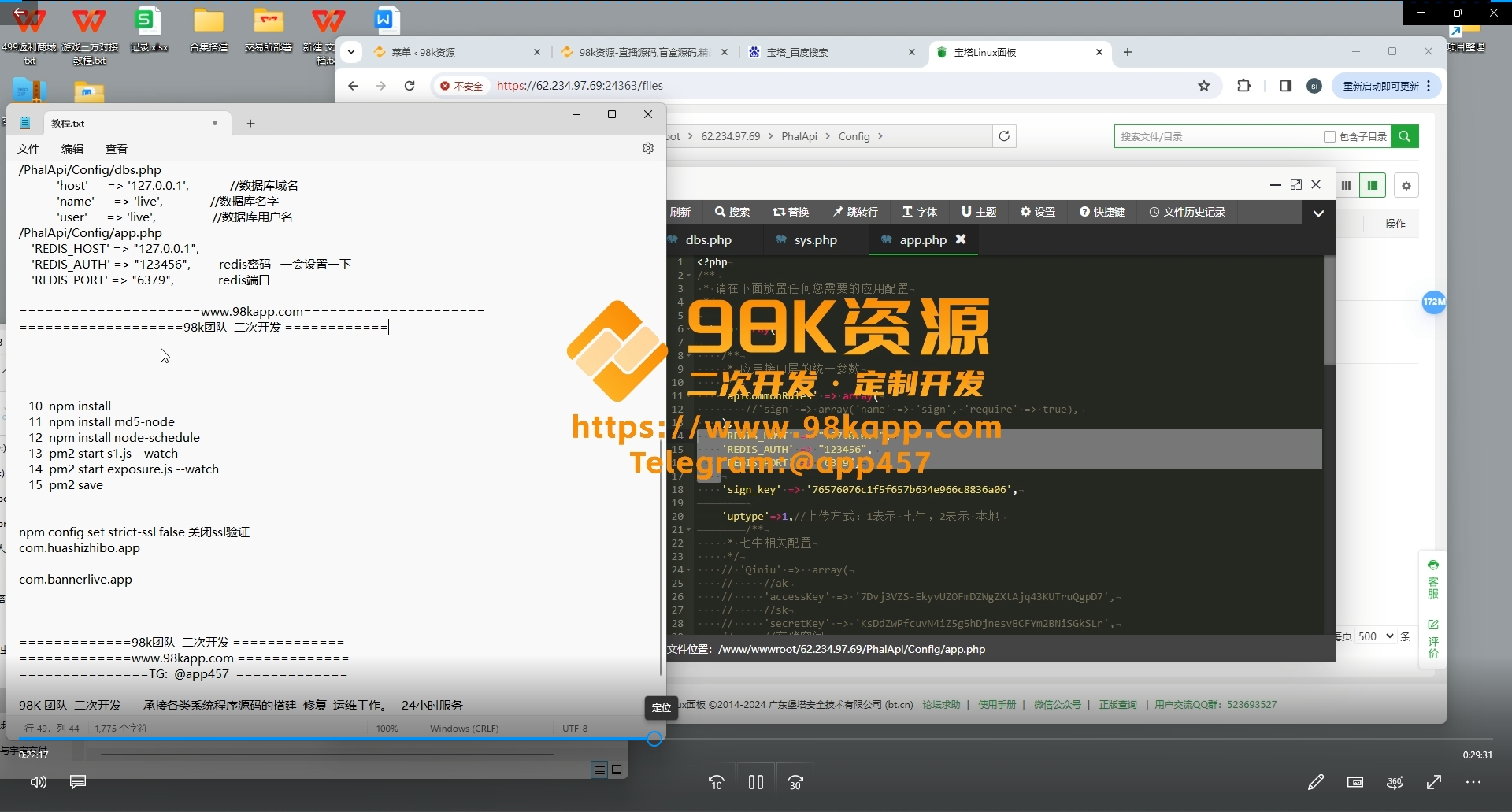This screenshot has width=1512, height=812.
Task: Click the green file search button
Action: 1404,136
